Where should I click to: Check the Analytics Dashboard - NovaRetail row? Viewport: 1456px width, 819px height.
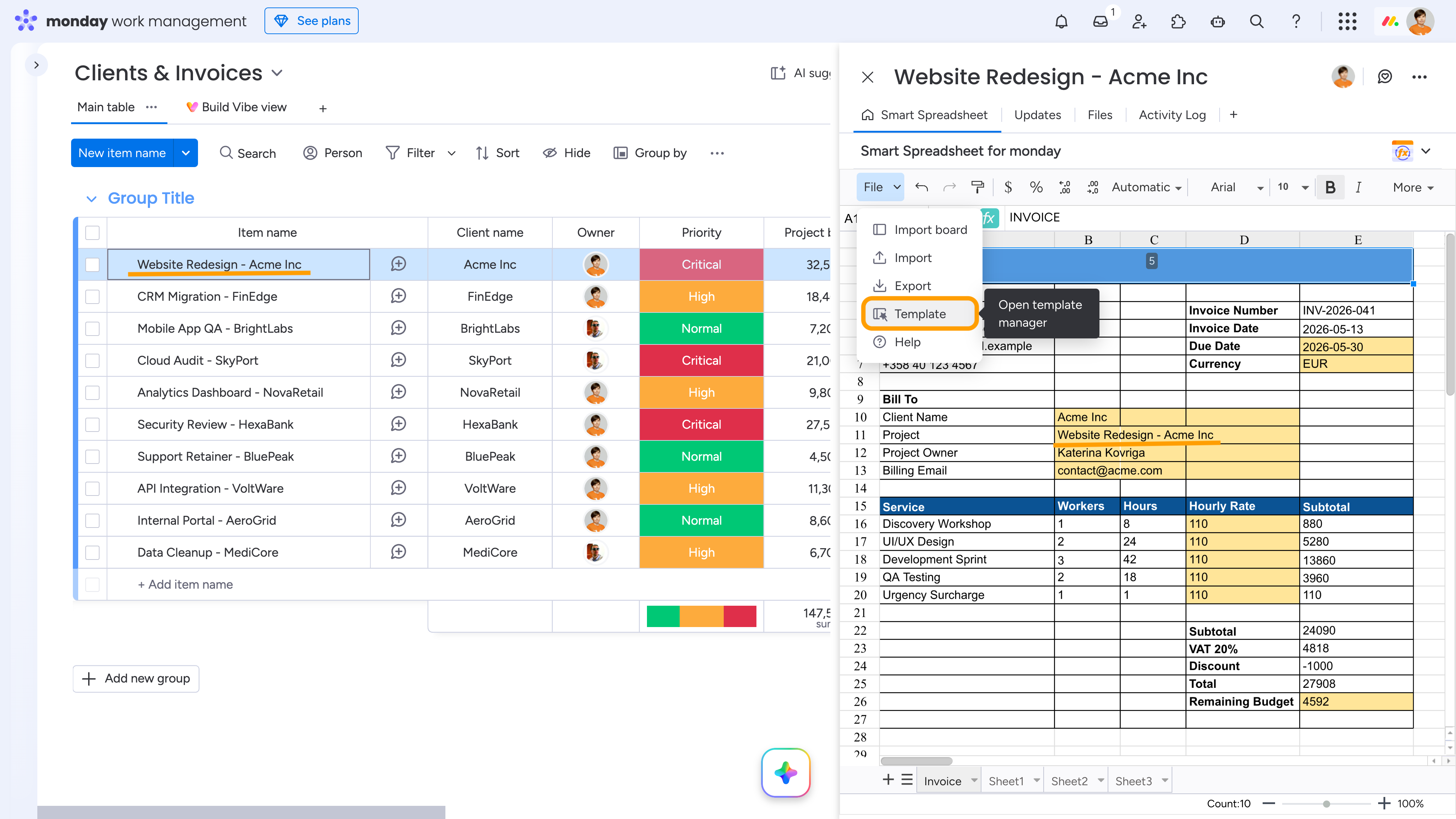pyautogui.click(x=92, y=392)
